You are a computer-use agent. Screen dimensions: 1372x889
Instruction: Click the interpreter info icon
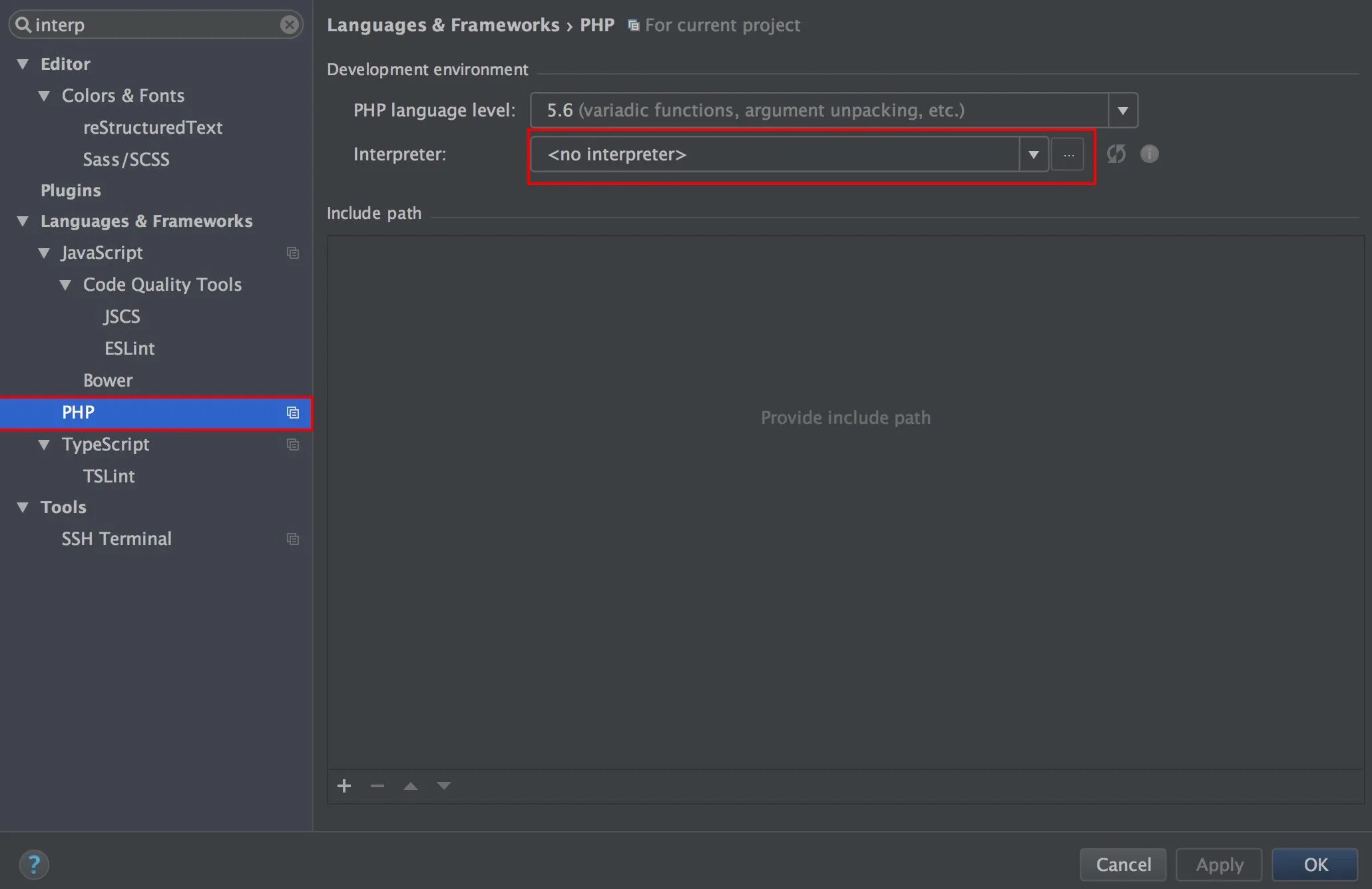click(x=1149, y=154)
